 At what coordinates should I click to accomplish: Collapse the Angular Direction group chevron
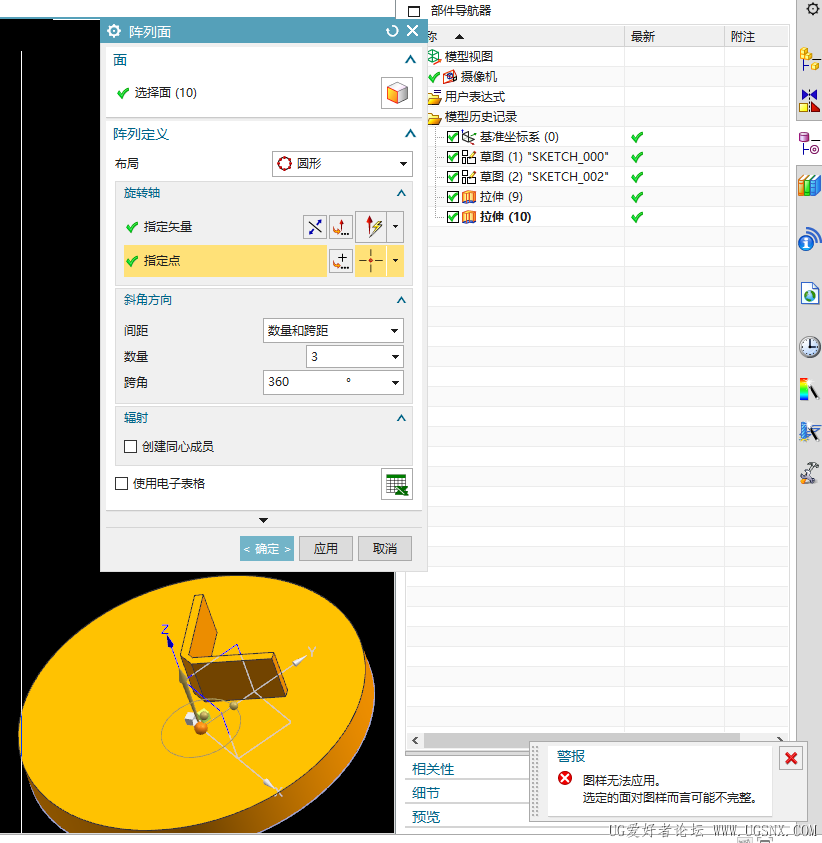pyautogui.click(x=401, y=300)
